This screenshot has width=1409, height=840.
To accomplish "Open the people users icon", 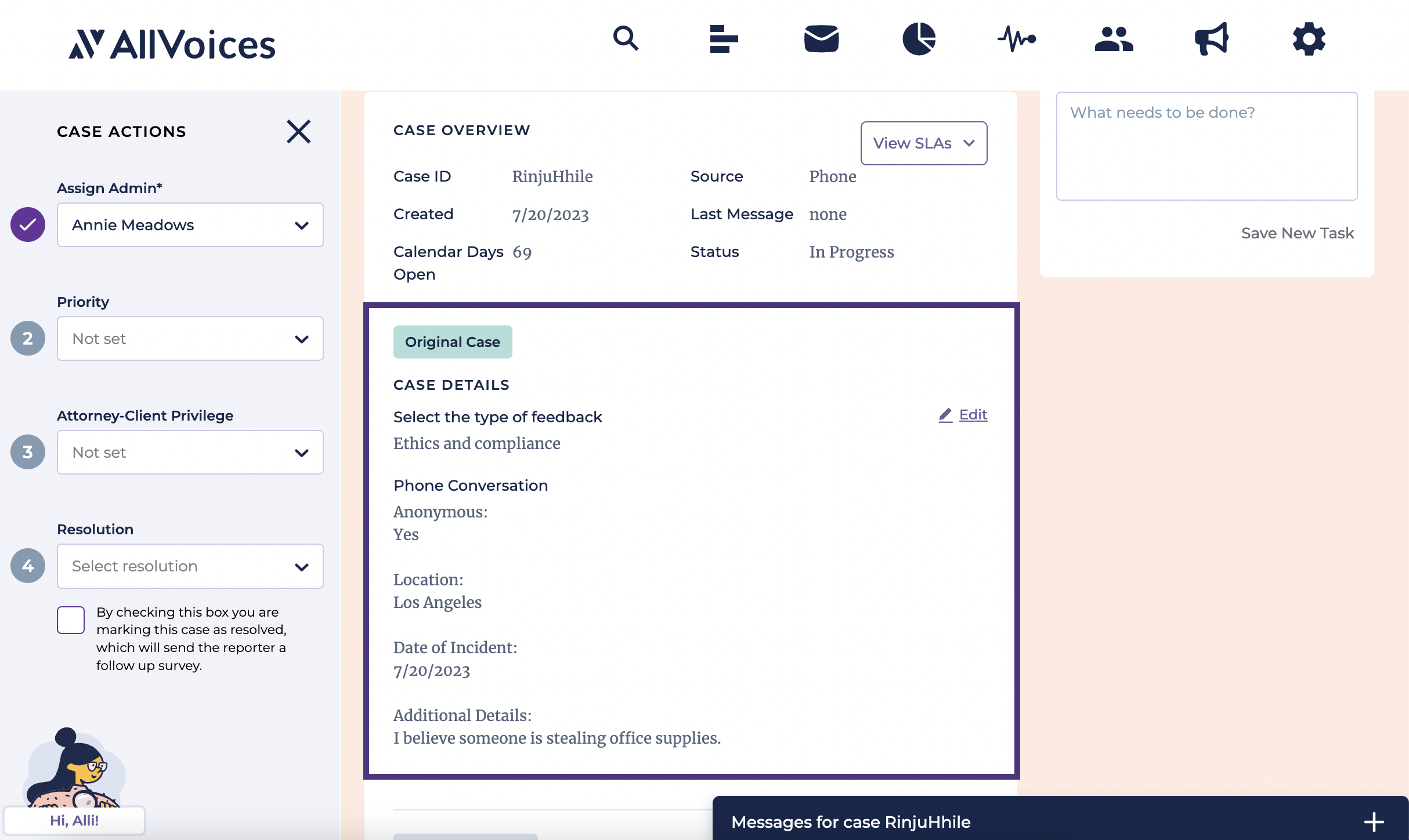I will pos(1114,39).
